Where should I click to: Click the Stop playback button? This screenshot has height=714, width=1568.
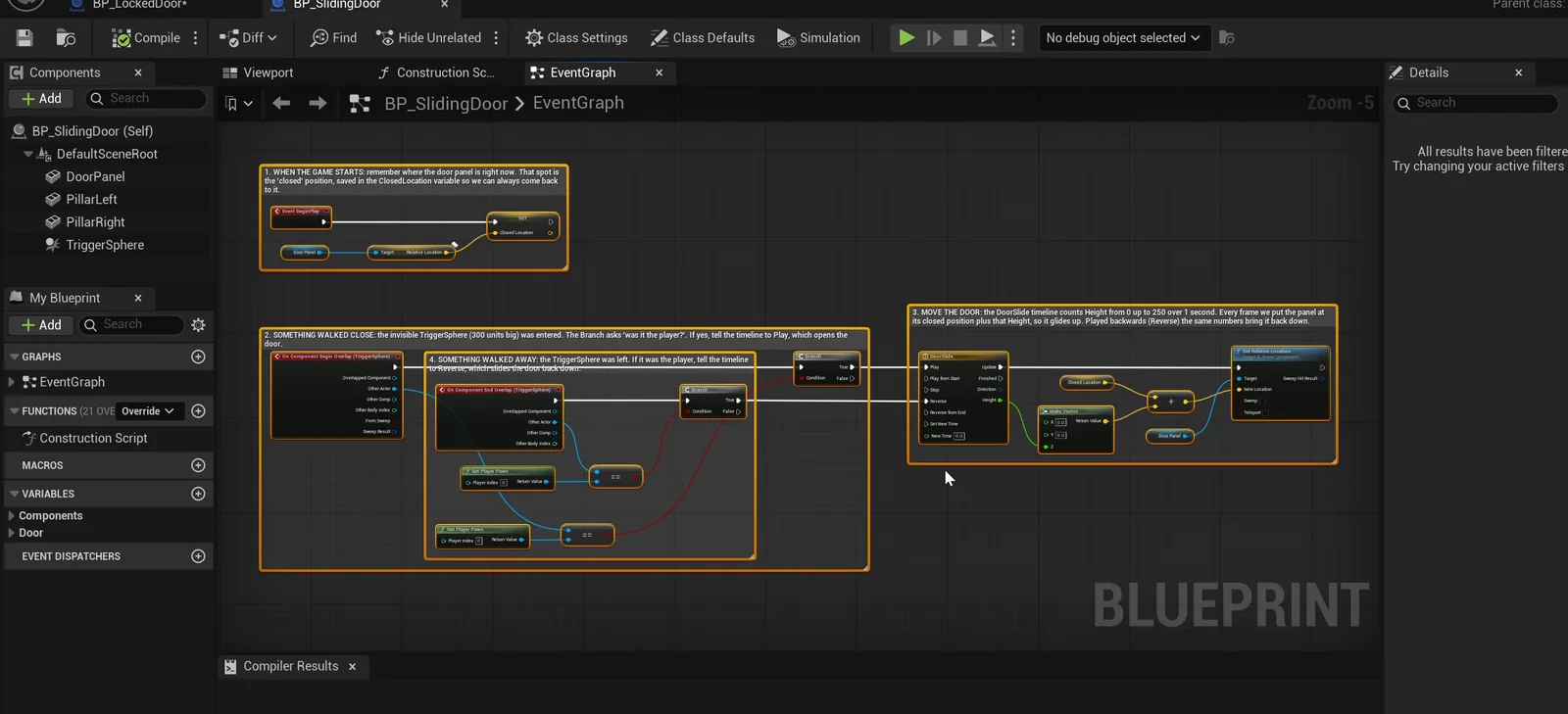(960, 38)
